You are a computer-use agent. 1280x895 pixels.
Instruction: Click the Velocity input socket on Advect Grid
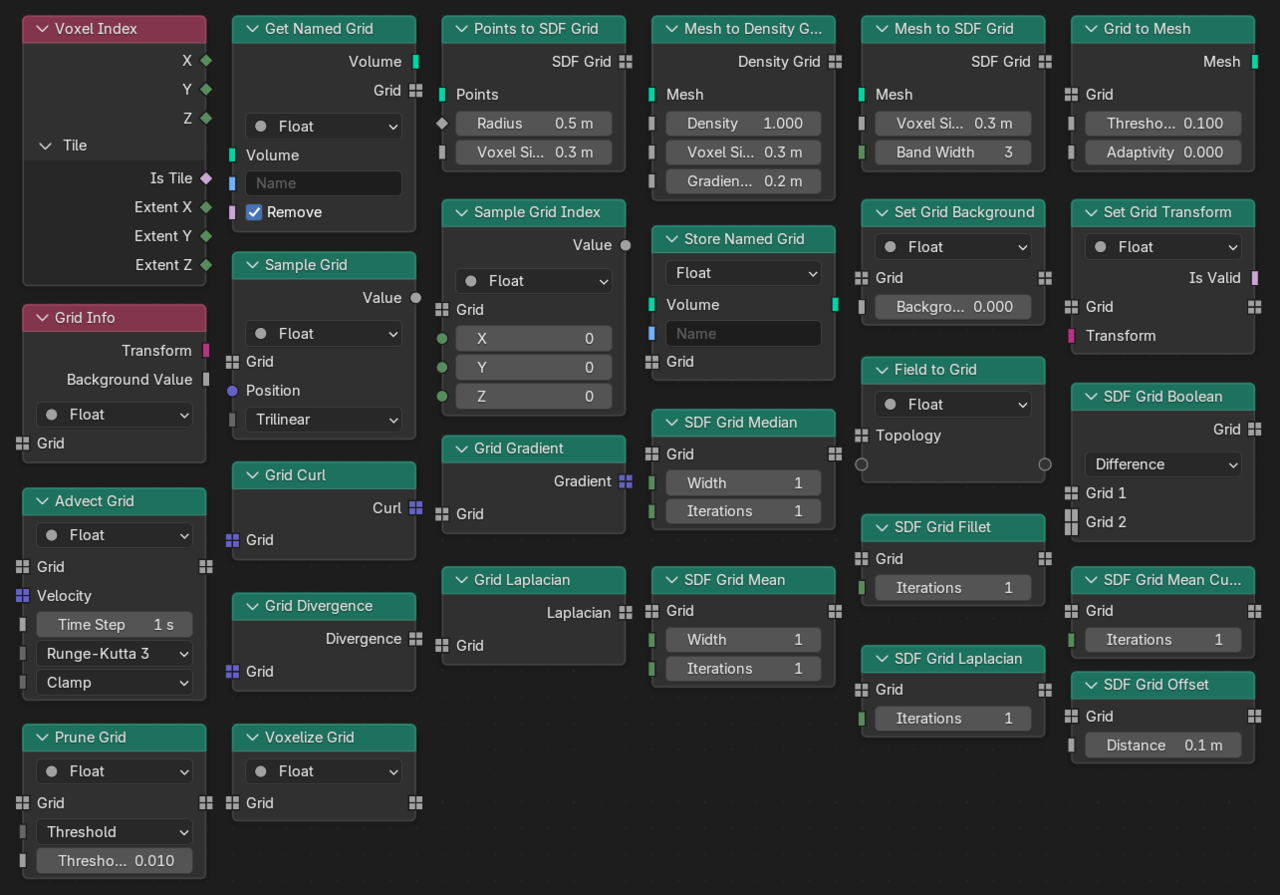tap(23, 595)
